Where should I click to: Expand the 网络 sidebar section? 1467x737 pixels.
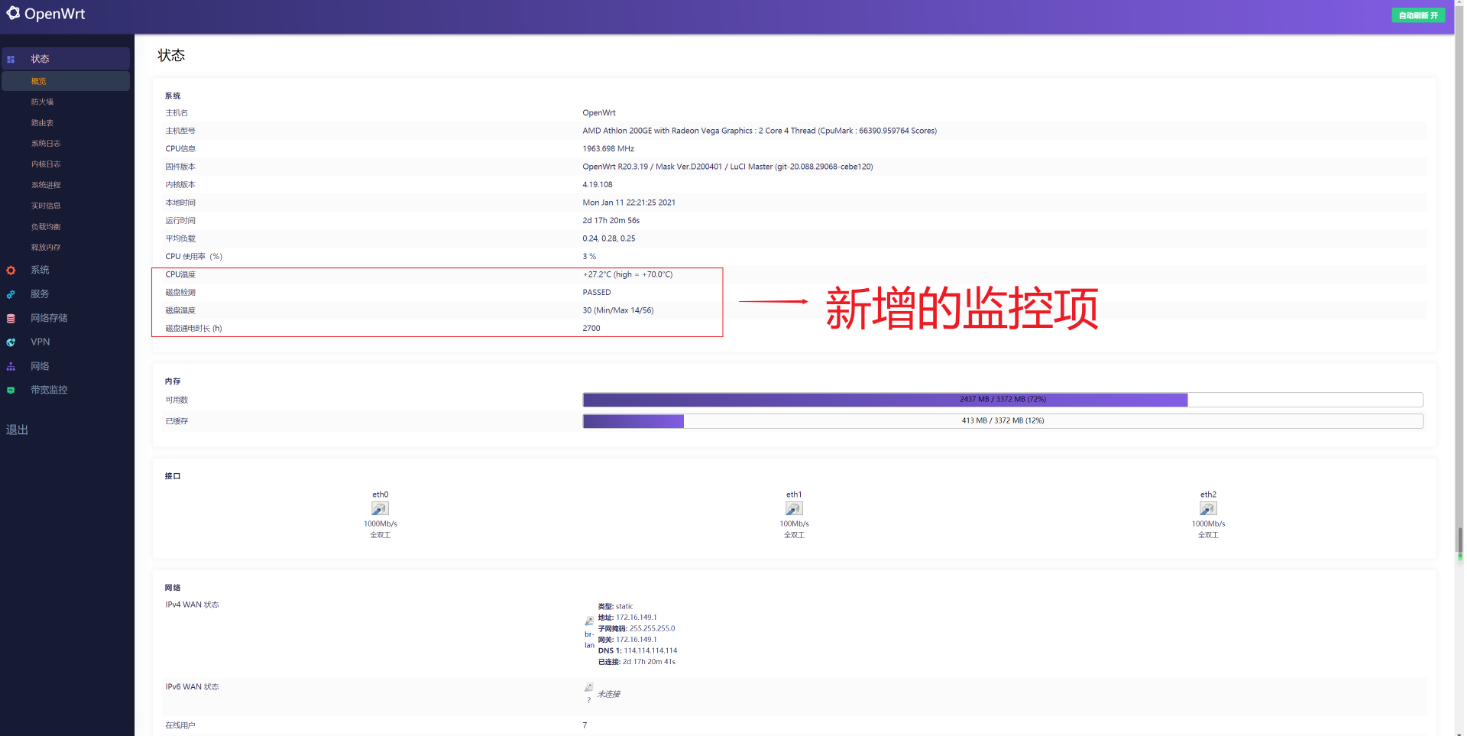pos(40,366)
